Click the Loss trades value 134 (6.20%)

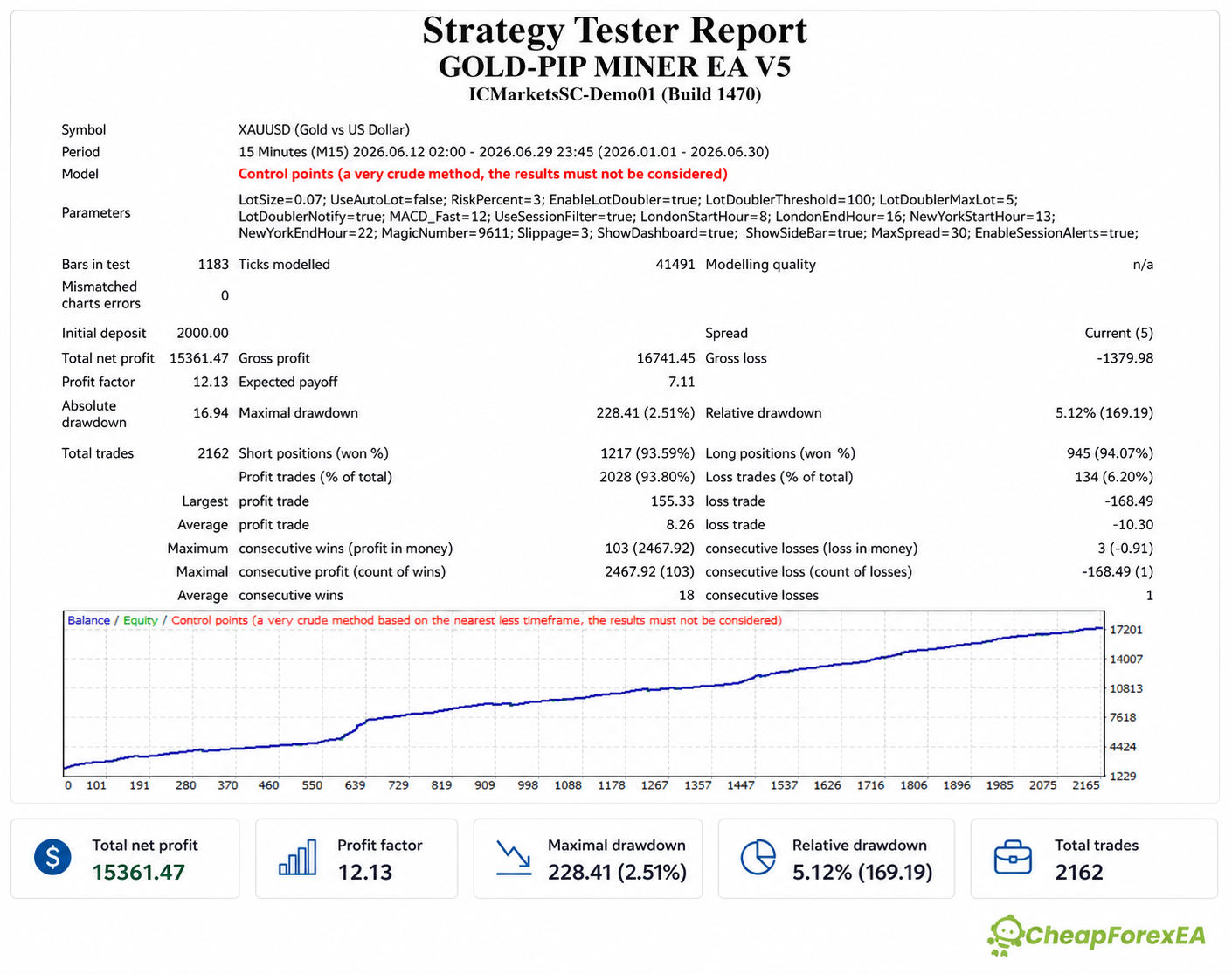coord(1114,477)
